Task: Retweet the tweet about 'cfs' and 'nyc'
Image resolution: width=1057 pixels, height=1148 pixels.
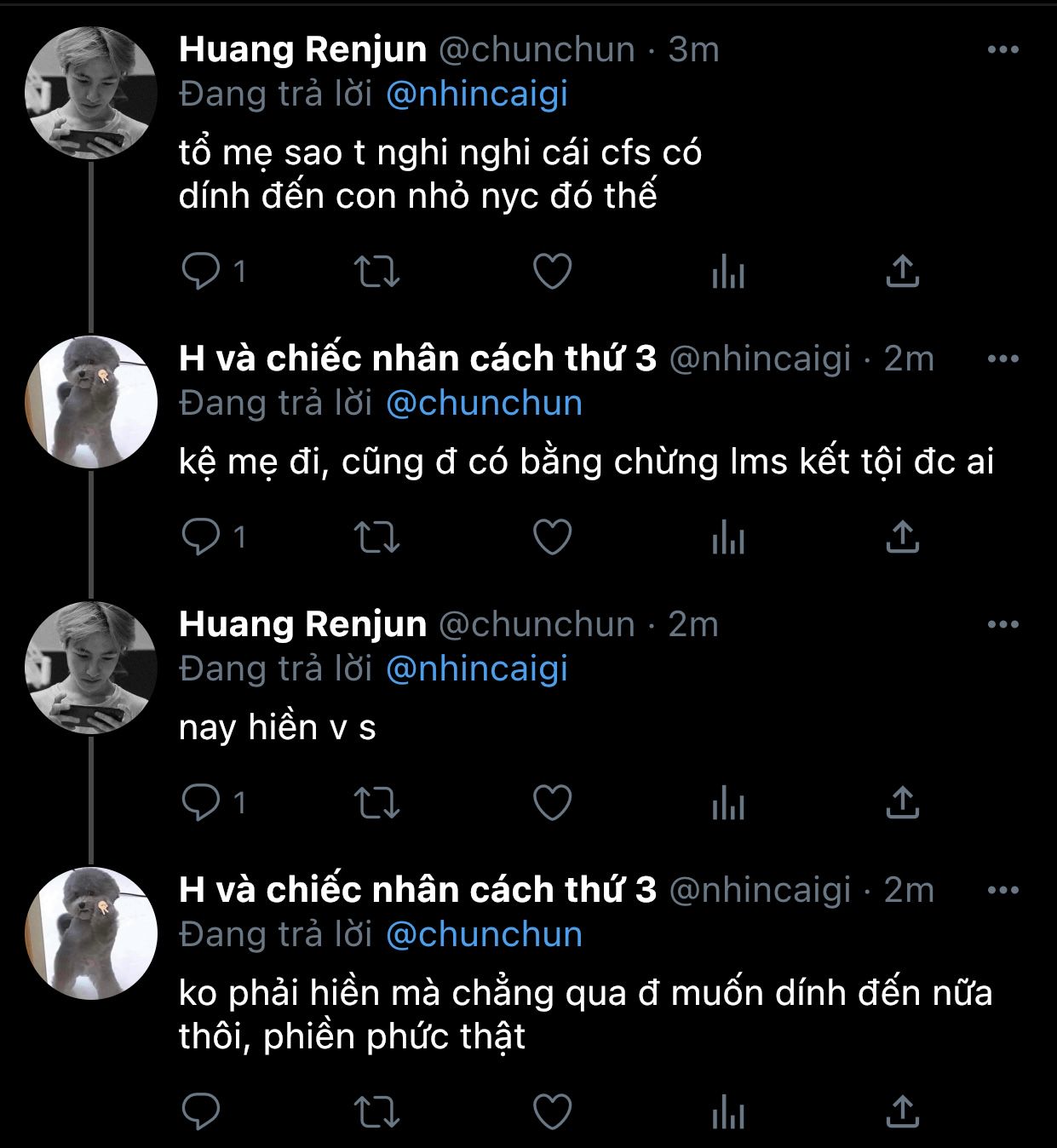Action: pos(376,272)
